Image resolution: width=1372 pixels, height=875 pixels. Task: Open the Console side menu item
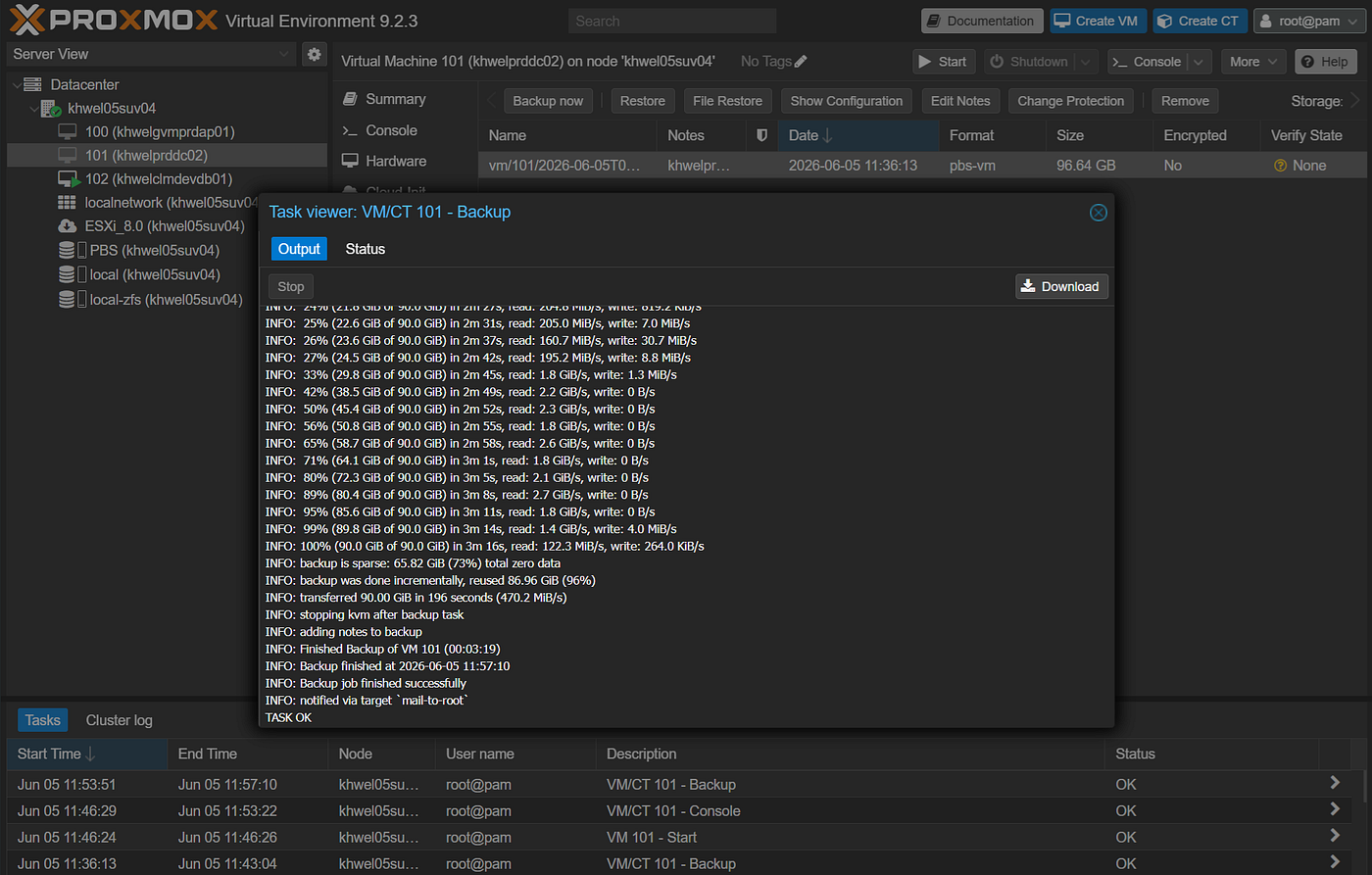pyautogui.click(x=391, y=130)
